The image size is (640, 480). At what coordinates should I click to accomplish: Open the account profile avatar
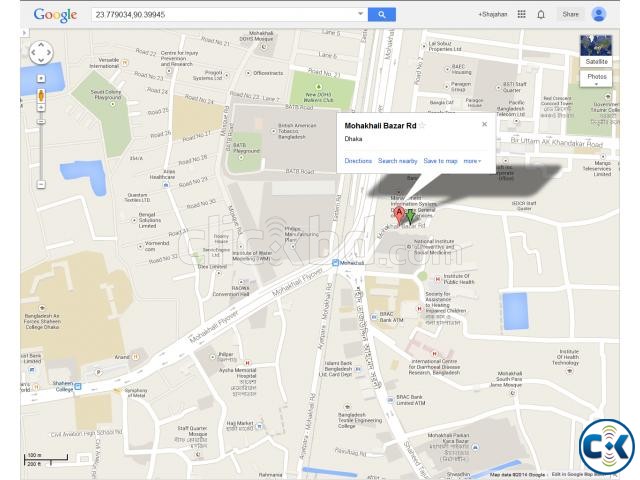point(599,14)
